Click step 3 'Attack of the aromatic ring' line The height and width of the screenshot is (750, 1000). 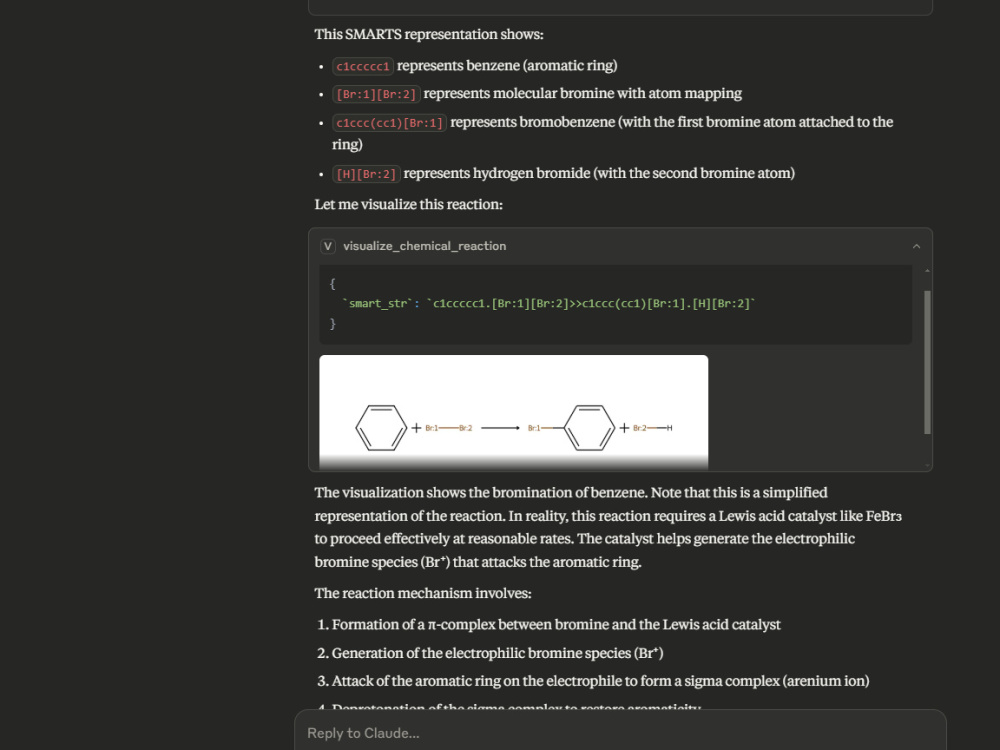tap(600, 681)
